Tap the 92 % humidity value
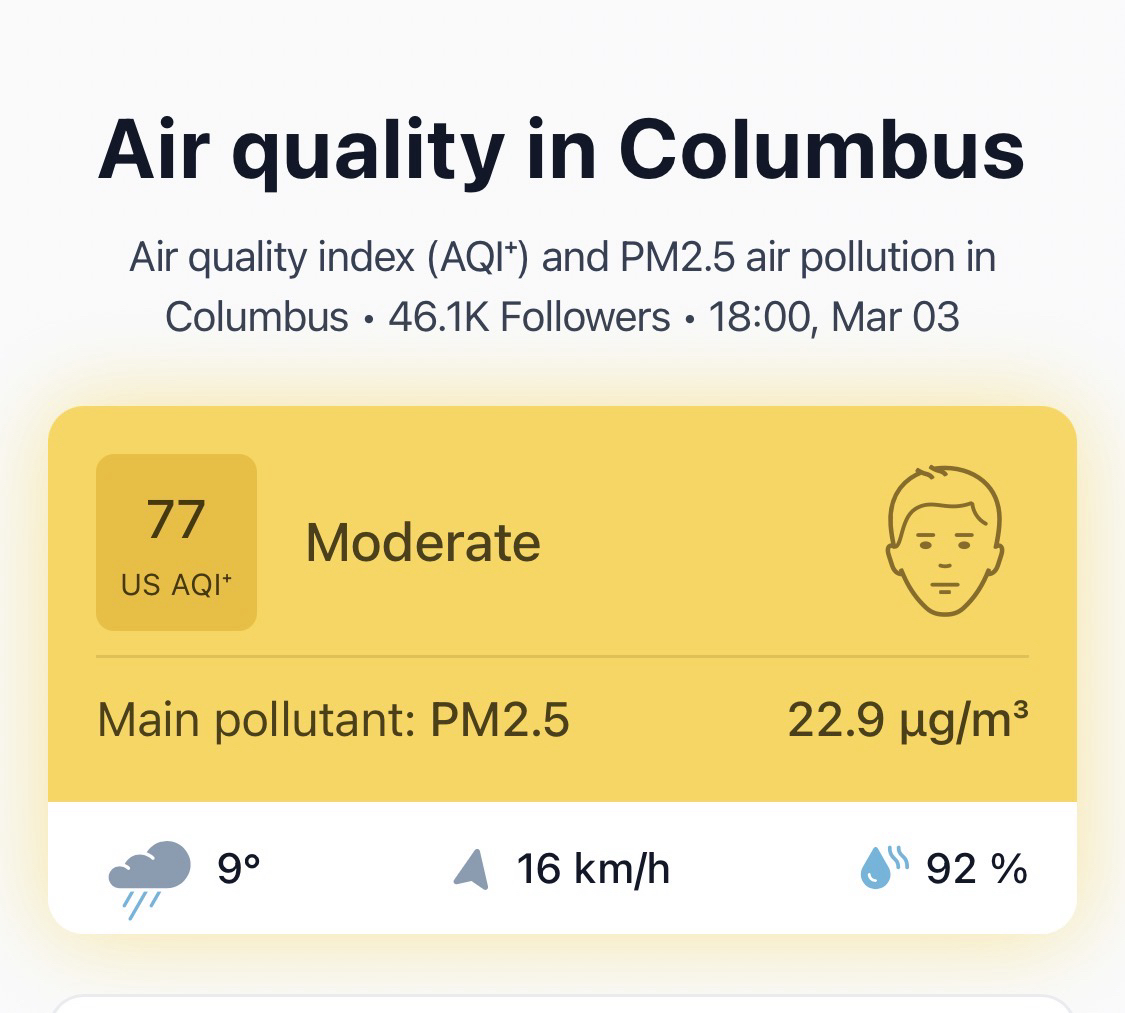The height and width of the screenshot is (1013, 1125). tap(976, 869)
